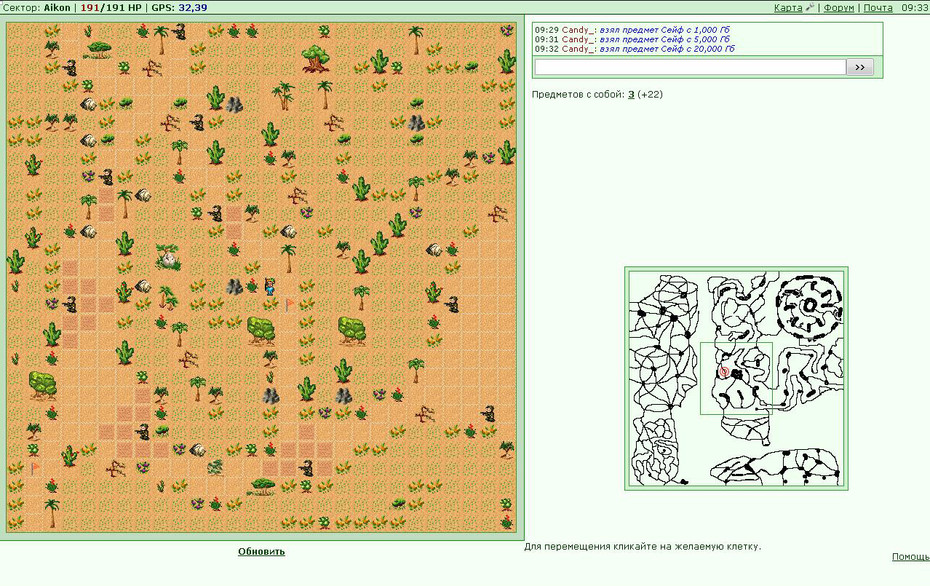
Task: Click the wrench icon beside the Карта link
Action: coord(810,7)
